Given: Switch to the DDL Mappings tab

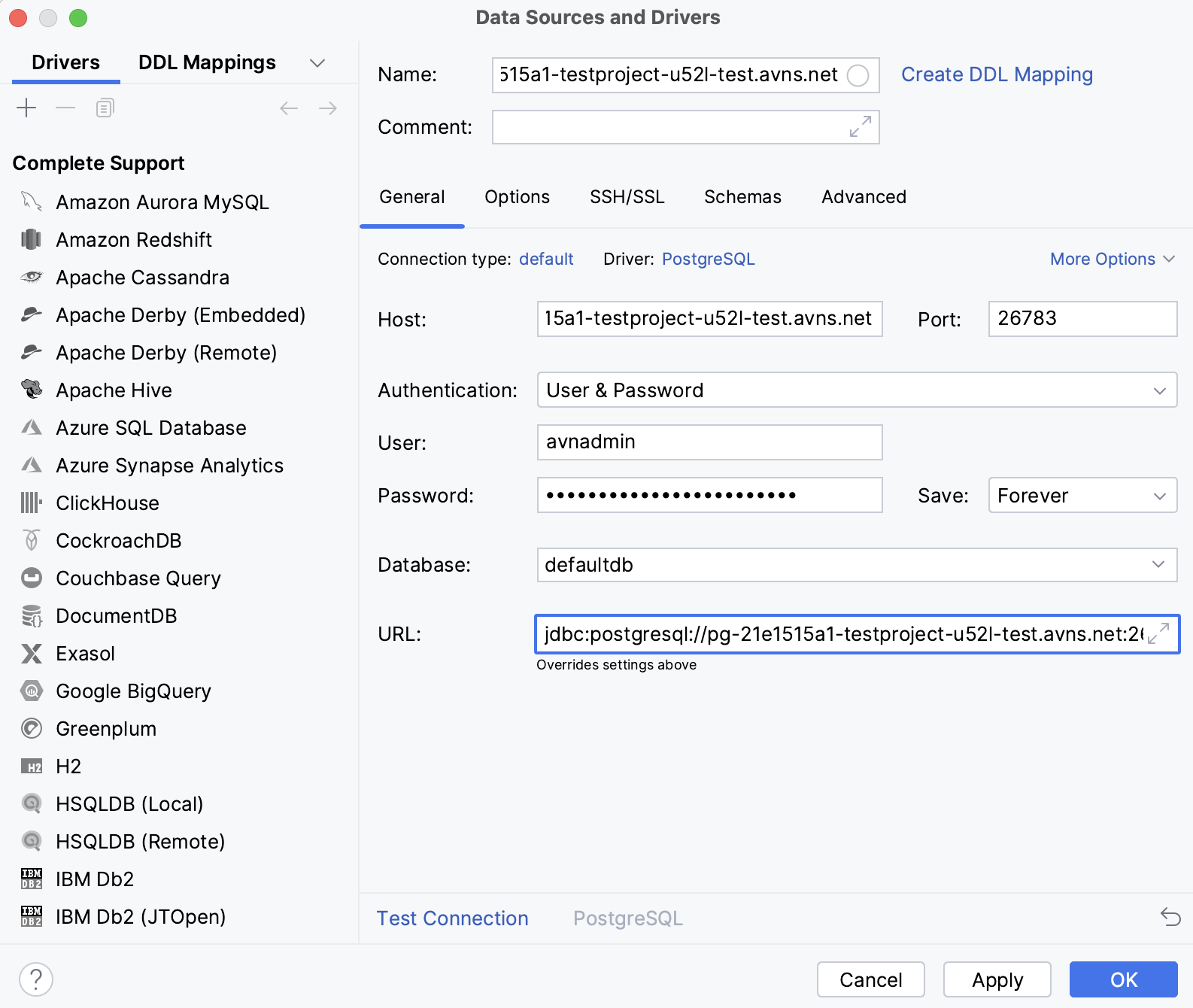Looking at the screenshot, I should coord(207,62).
